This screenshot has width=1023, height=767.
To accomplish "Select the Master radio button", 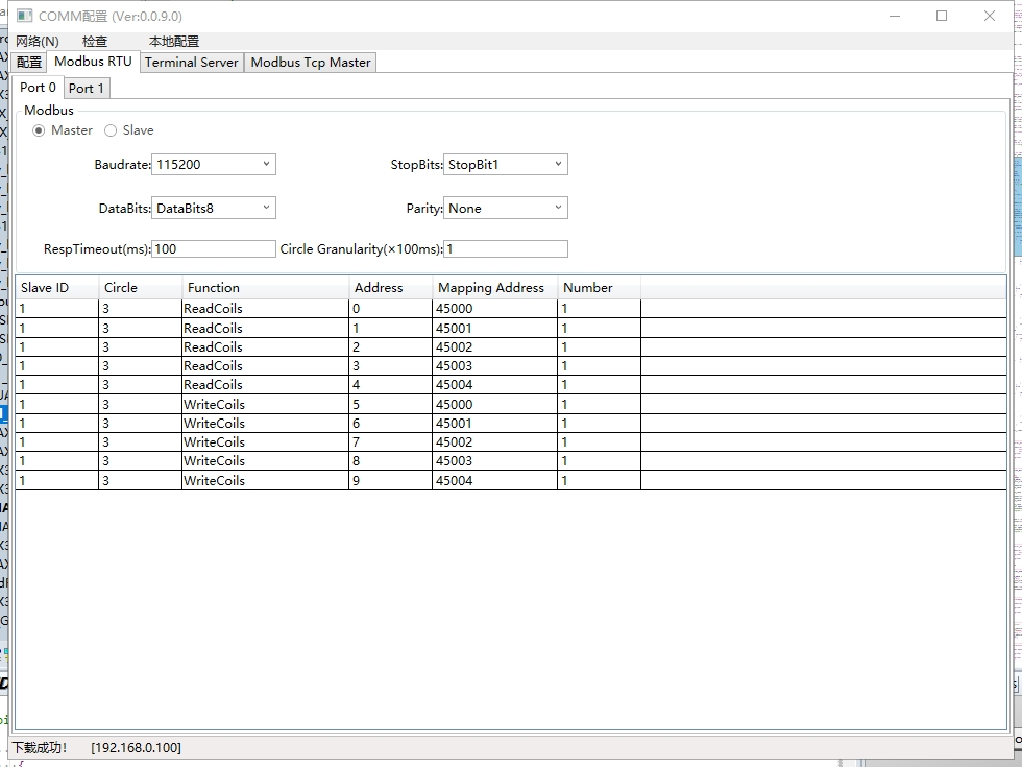I will click(x=39, y=131).
